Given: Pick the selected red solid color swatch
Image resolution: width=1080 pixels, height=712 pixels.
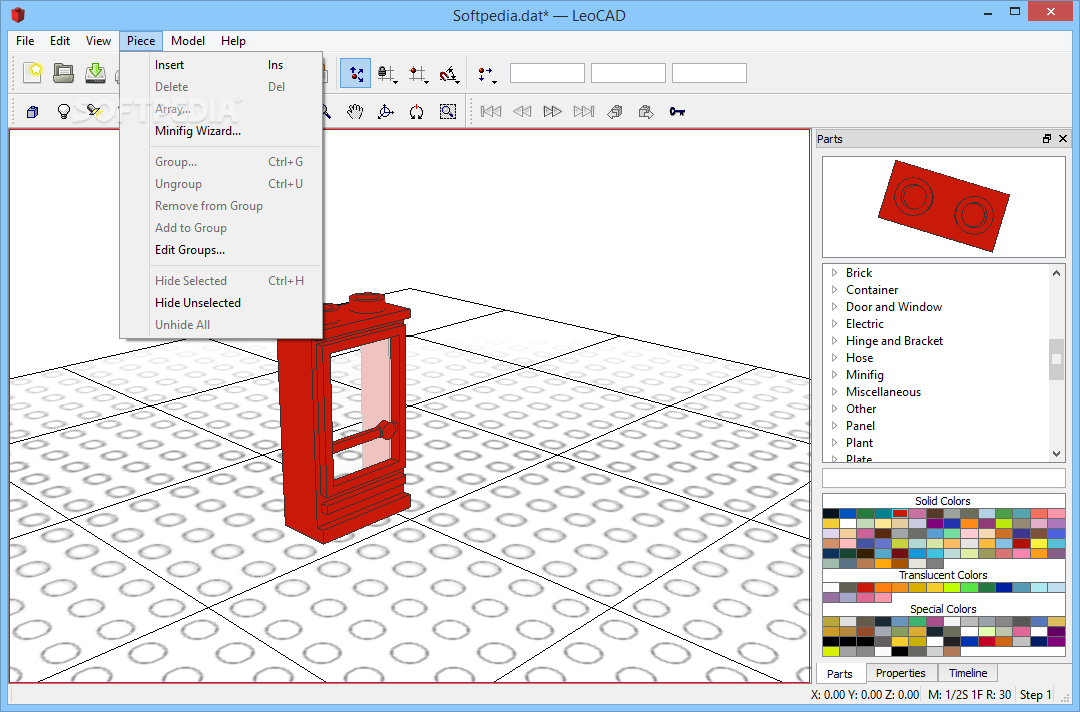Looking at the screenshot, I should [900, 514].
